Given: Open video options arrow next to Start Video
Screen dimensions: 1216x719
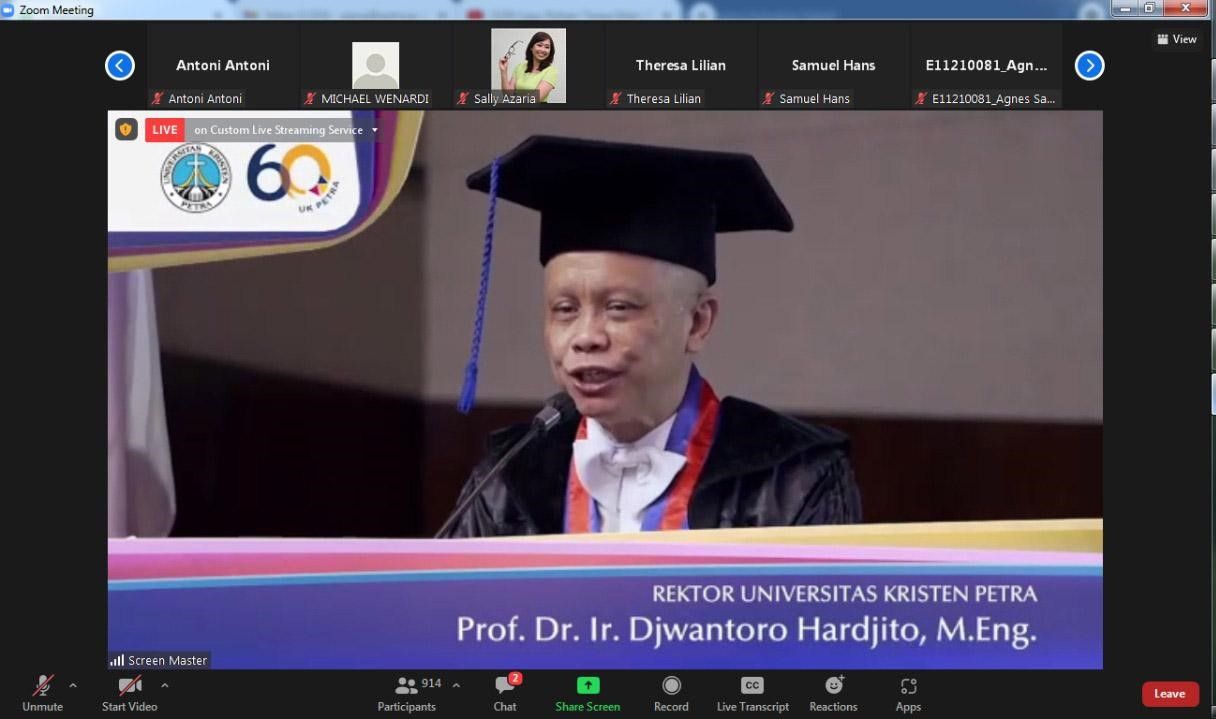Looking at the screenshot, I should coord(165,686).
